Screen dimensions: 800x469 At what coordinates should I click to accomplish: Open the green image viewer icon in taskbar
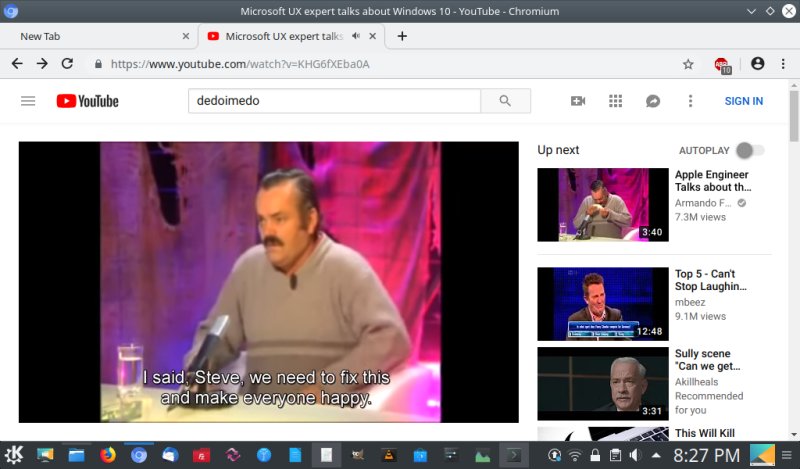pyautogui.click(x=482, y=455)
